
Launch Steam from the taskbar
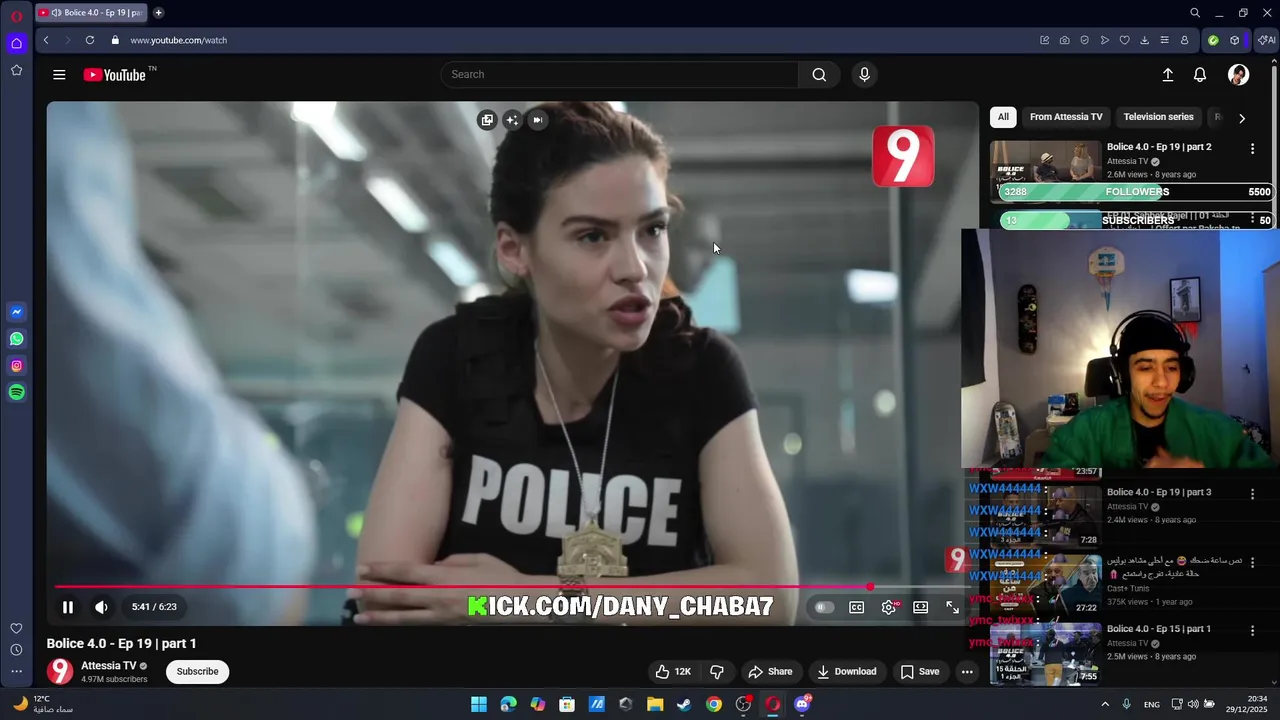pyautogui.click(x=684, y=704)
